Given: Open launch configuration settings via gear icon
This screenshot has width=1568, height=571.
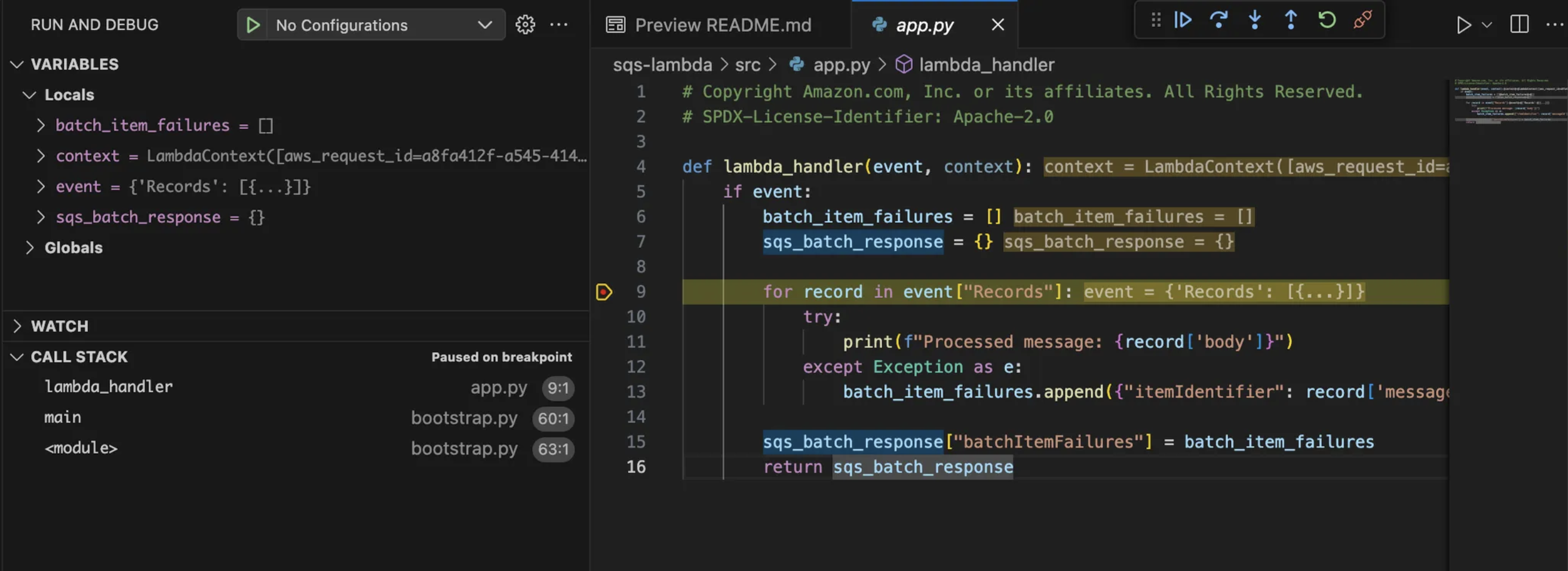Looking at the screenshot, I should 524,25.
